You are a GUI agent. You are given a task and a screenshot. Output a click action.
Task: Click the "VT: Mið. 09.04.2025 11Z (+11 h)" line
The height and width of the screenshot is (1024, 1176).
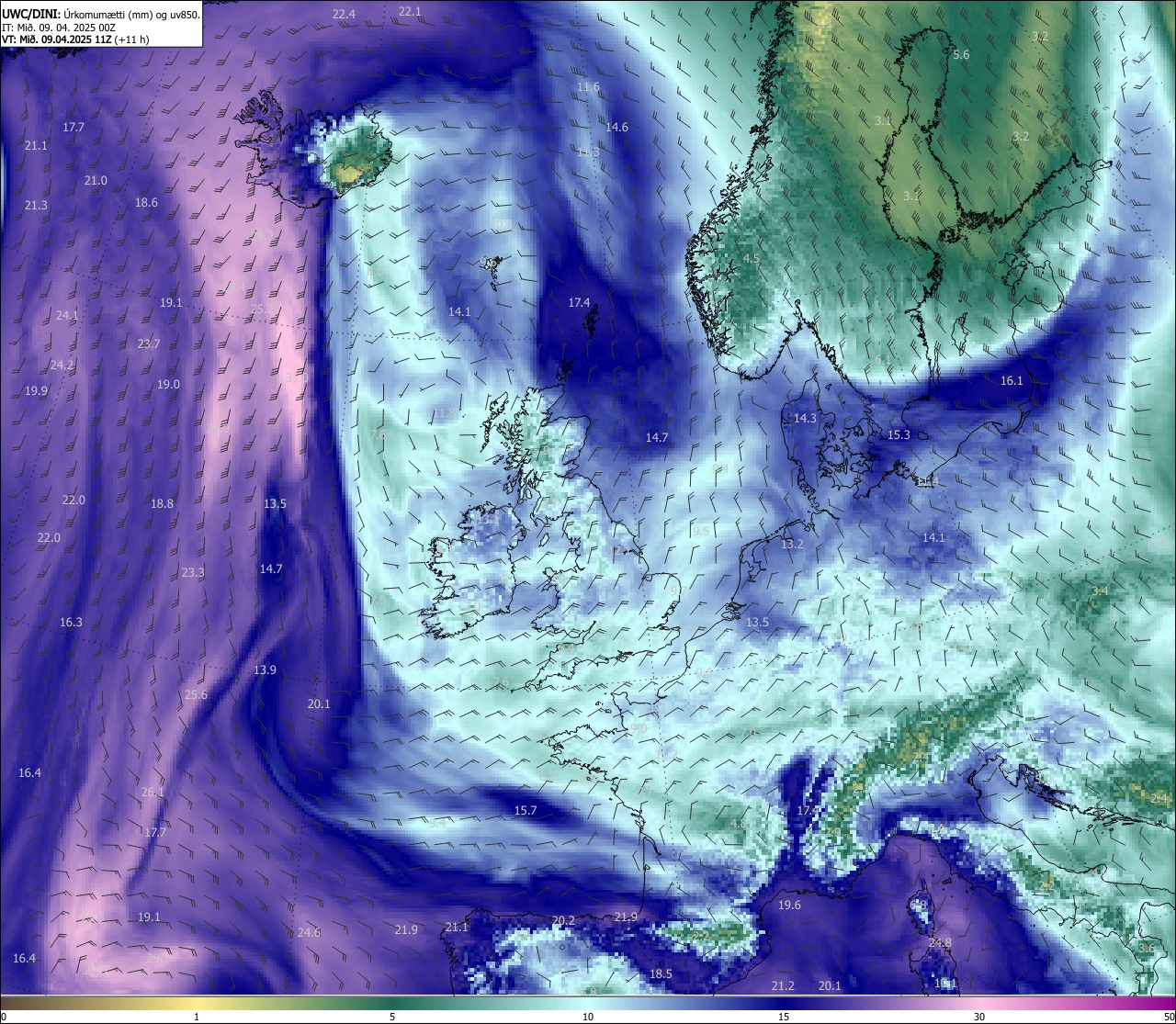pos(75,39)
